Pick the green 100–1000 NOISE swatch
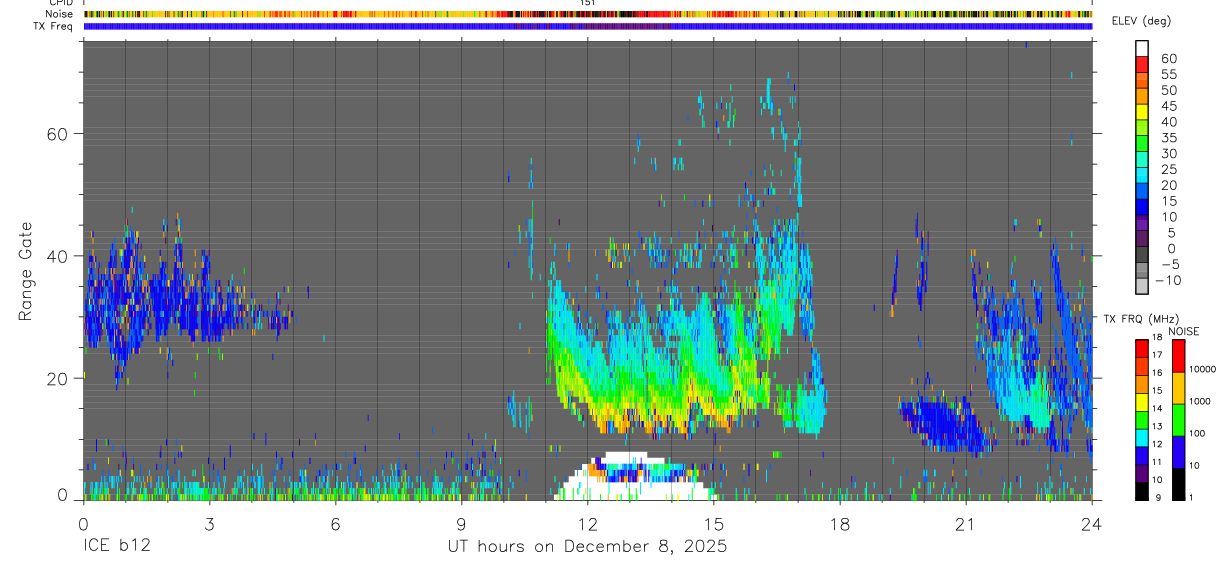Image resolution: width=1228 pixels, height=567 pixels. 1178,420
